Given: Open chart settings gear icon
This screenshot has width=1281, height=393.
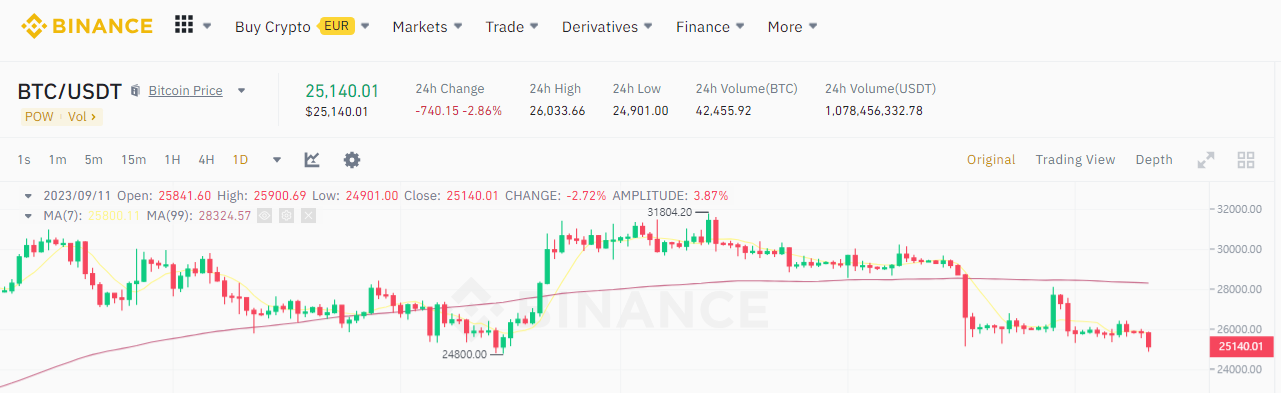Looking at the screenshot, I should (352, 160).
